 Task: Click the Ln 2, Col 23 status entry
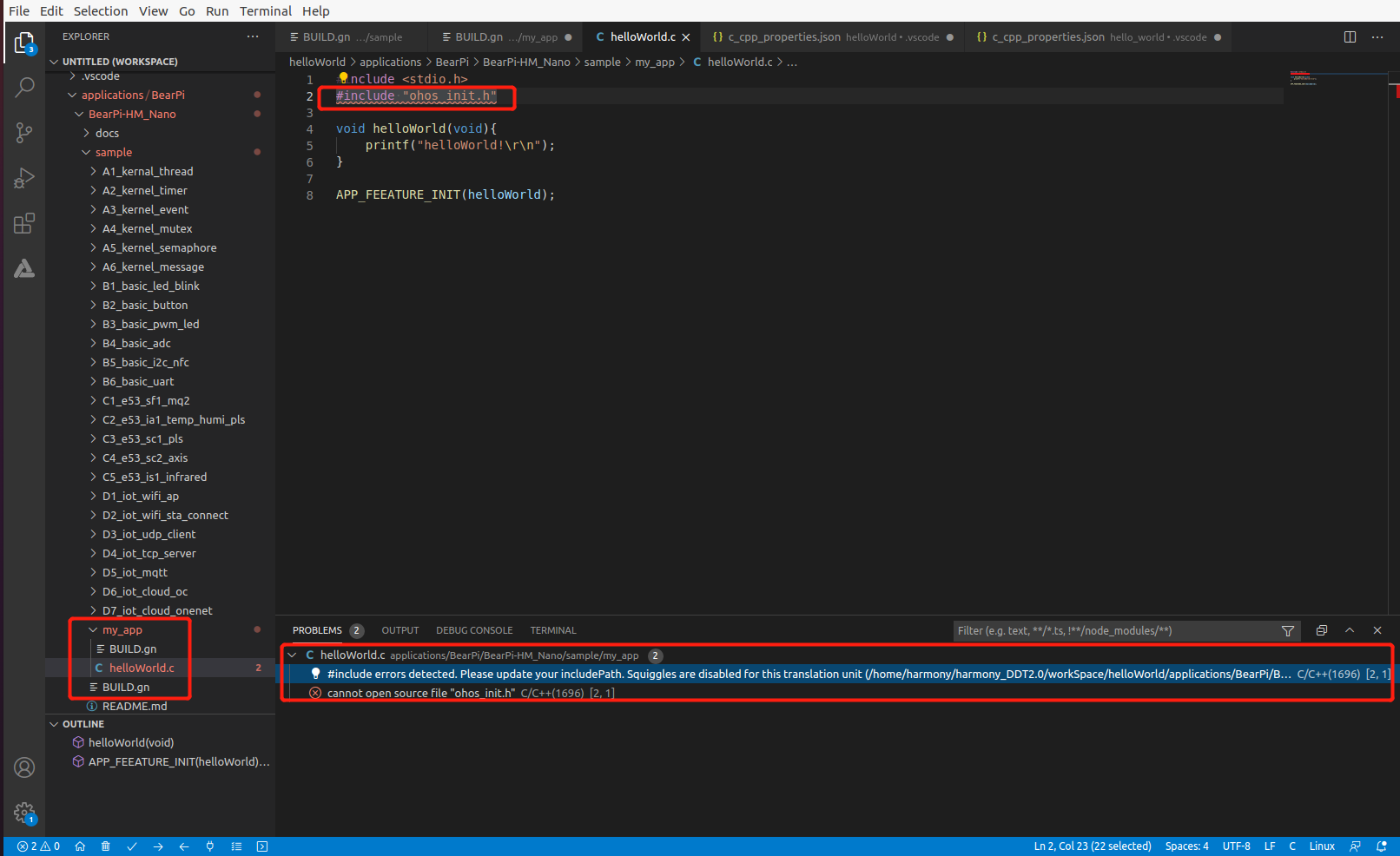pyautogui.click(x=1093, y=846)
